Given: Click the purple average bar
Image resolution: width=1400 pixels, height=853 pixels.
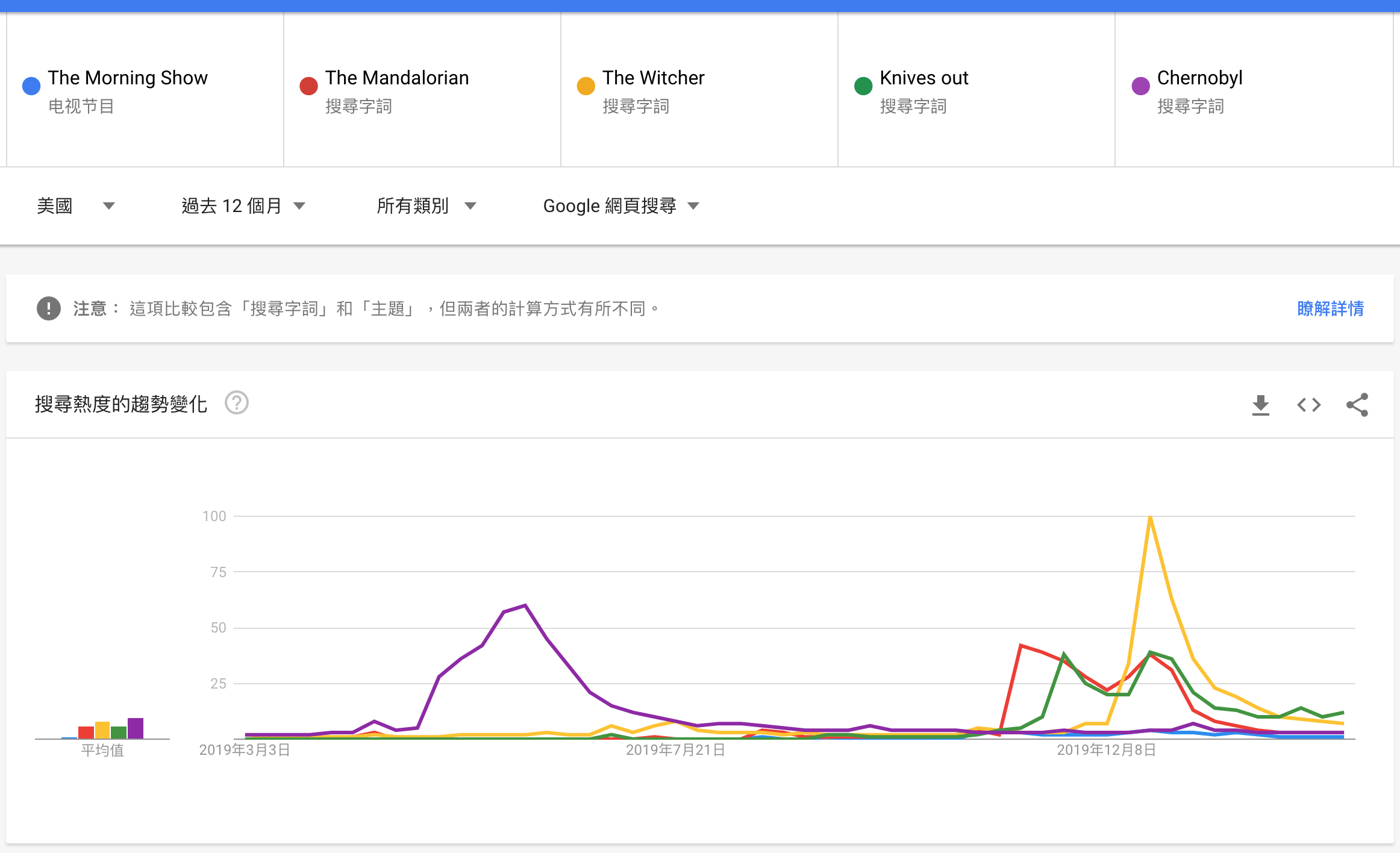Looking at the screenshot, I should click(136, 728).
